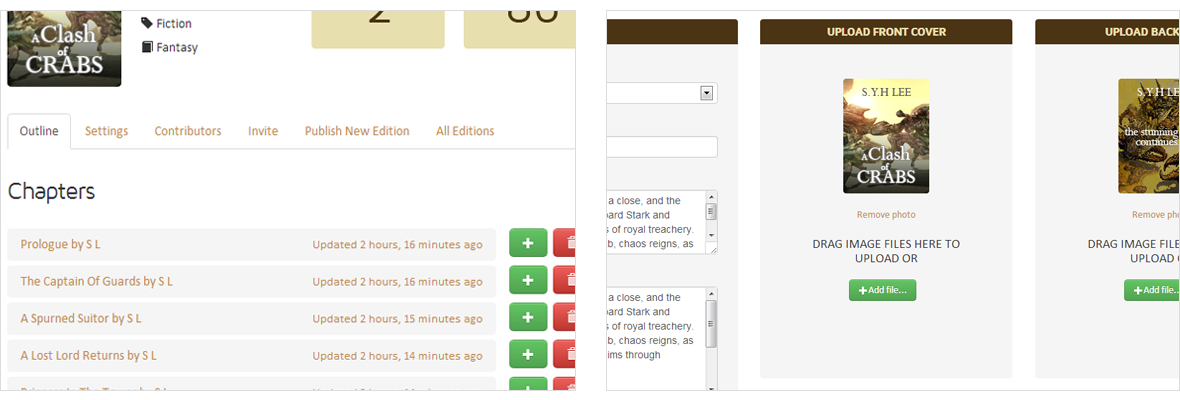Remove The Captain Of Guards chapter
Viewport: 1180px width, 400px height.
565,281
